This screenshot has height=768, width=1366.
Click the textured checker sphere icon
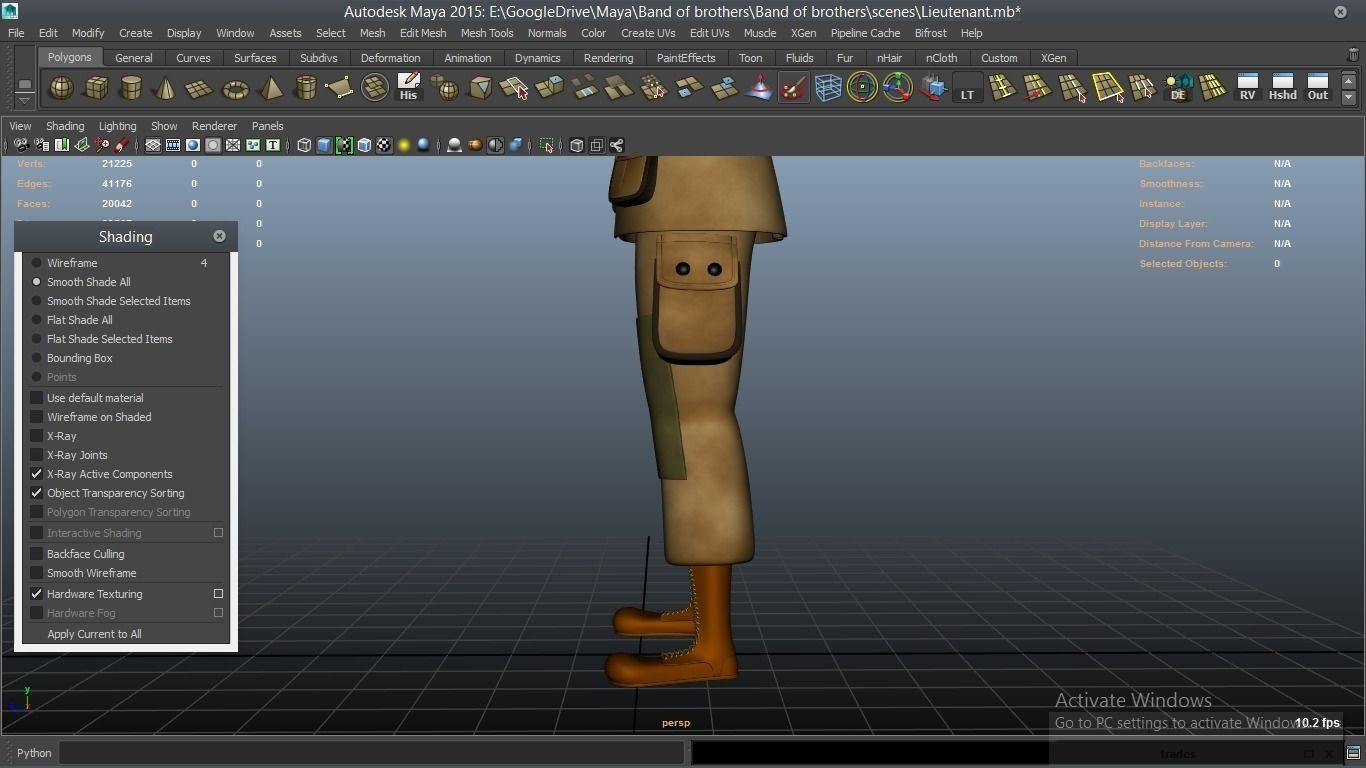pos(384,145)
